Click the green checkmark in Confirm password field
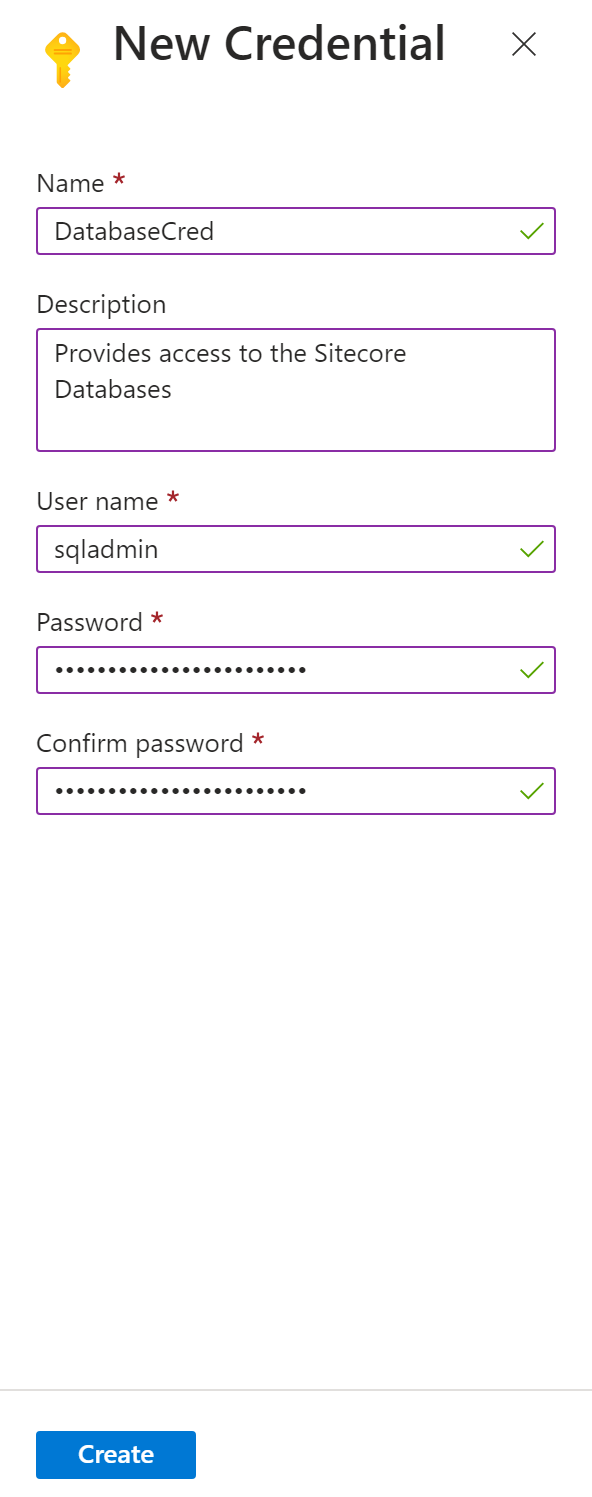 click(532, 792)
